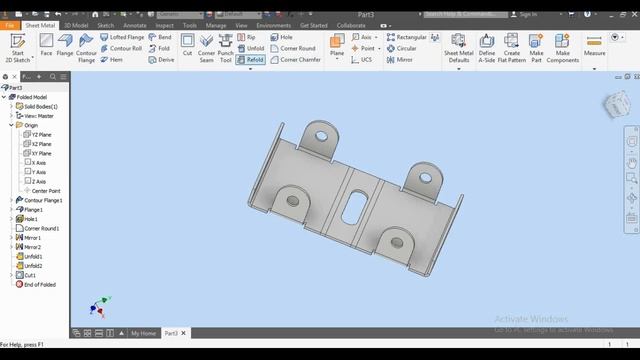This screenshot has width=640, height=360.
Task: Click Sign In
Action: tap(524, 14)
